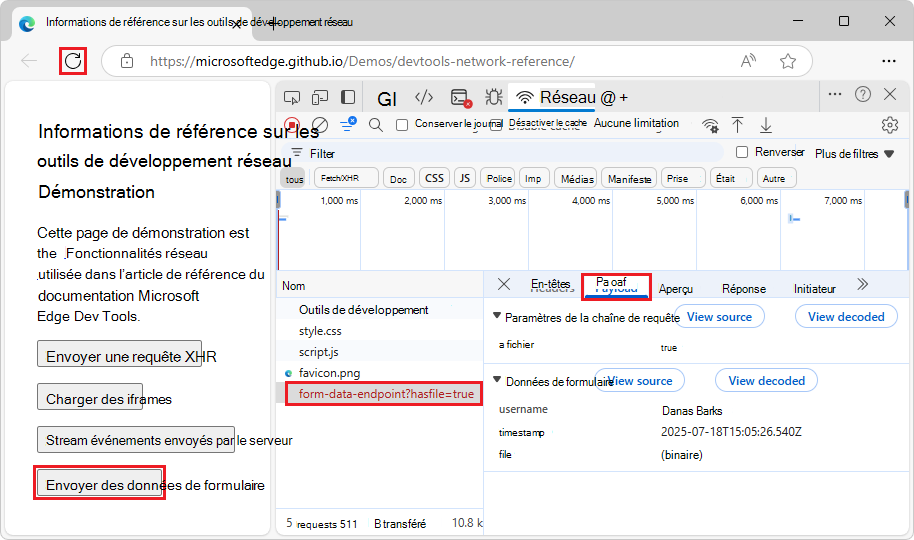The height and width of the screenshot is (540, 914).
Task: Close the DevTools panel
Action: click(890, 94)
